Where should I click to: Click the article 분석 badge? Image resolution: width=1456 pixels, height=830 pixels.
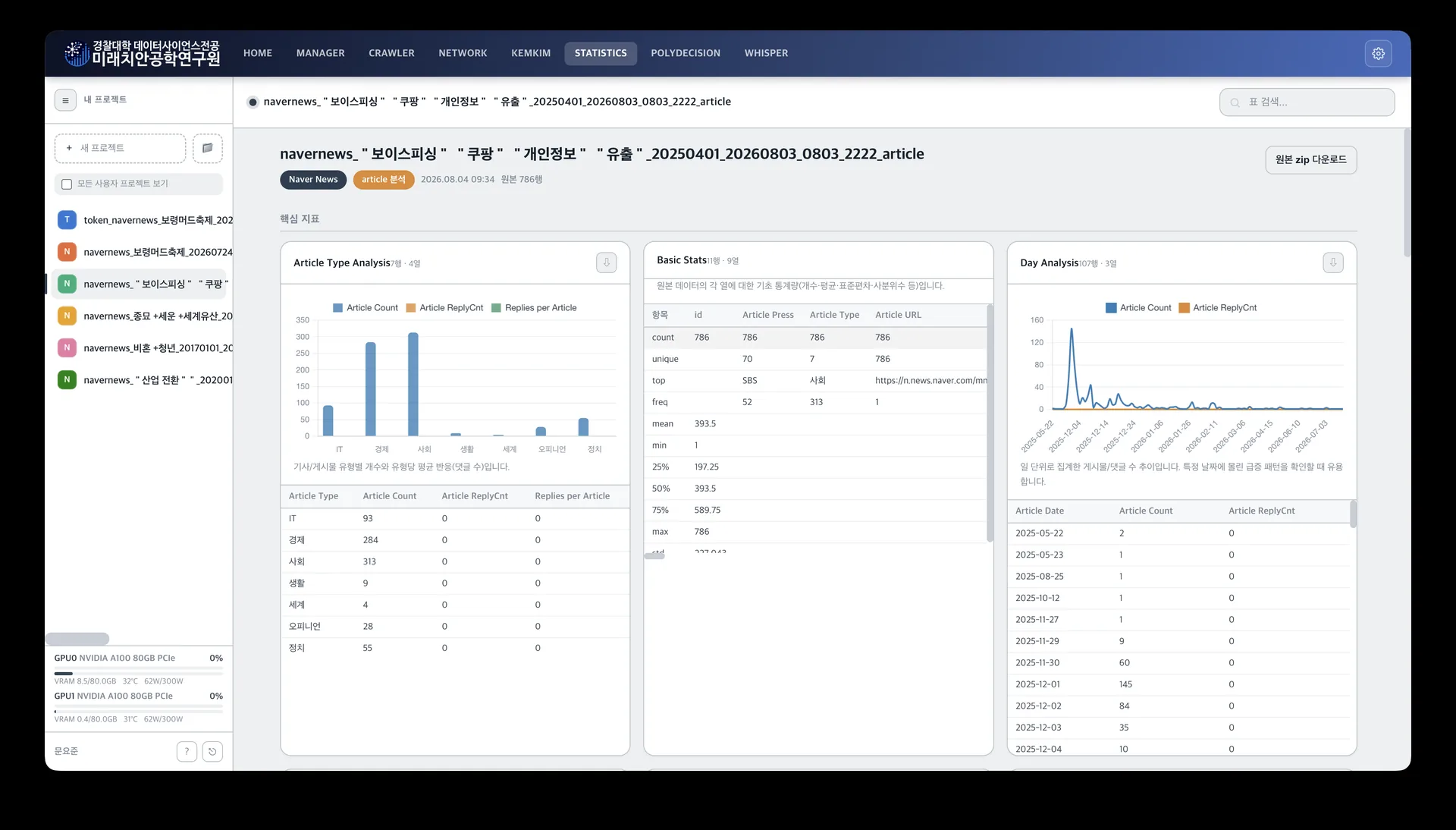tap(383, 180)
